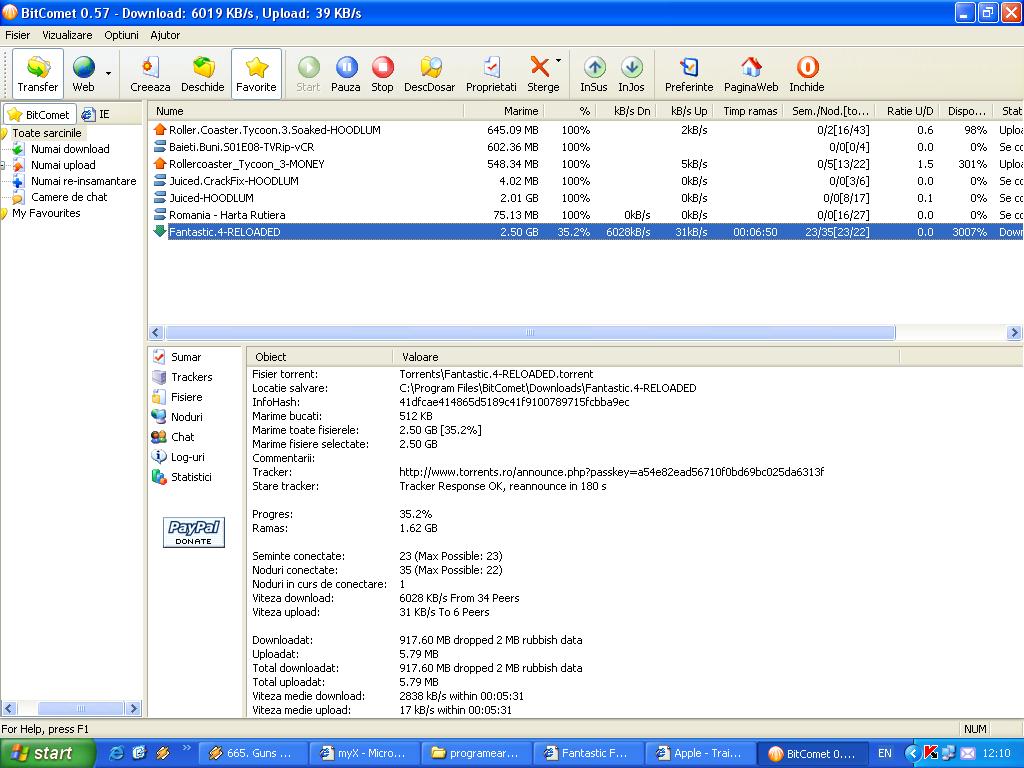Viewport: 1024px width, 768px height.
Task: Open Proprietati of selected torrent
Action: coord(491,74)
